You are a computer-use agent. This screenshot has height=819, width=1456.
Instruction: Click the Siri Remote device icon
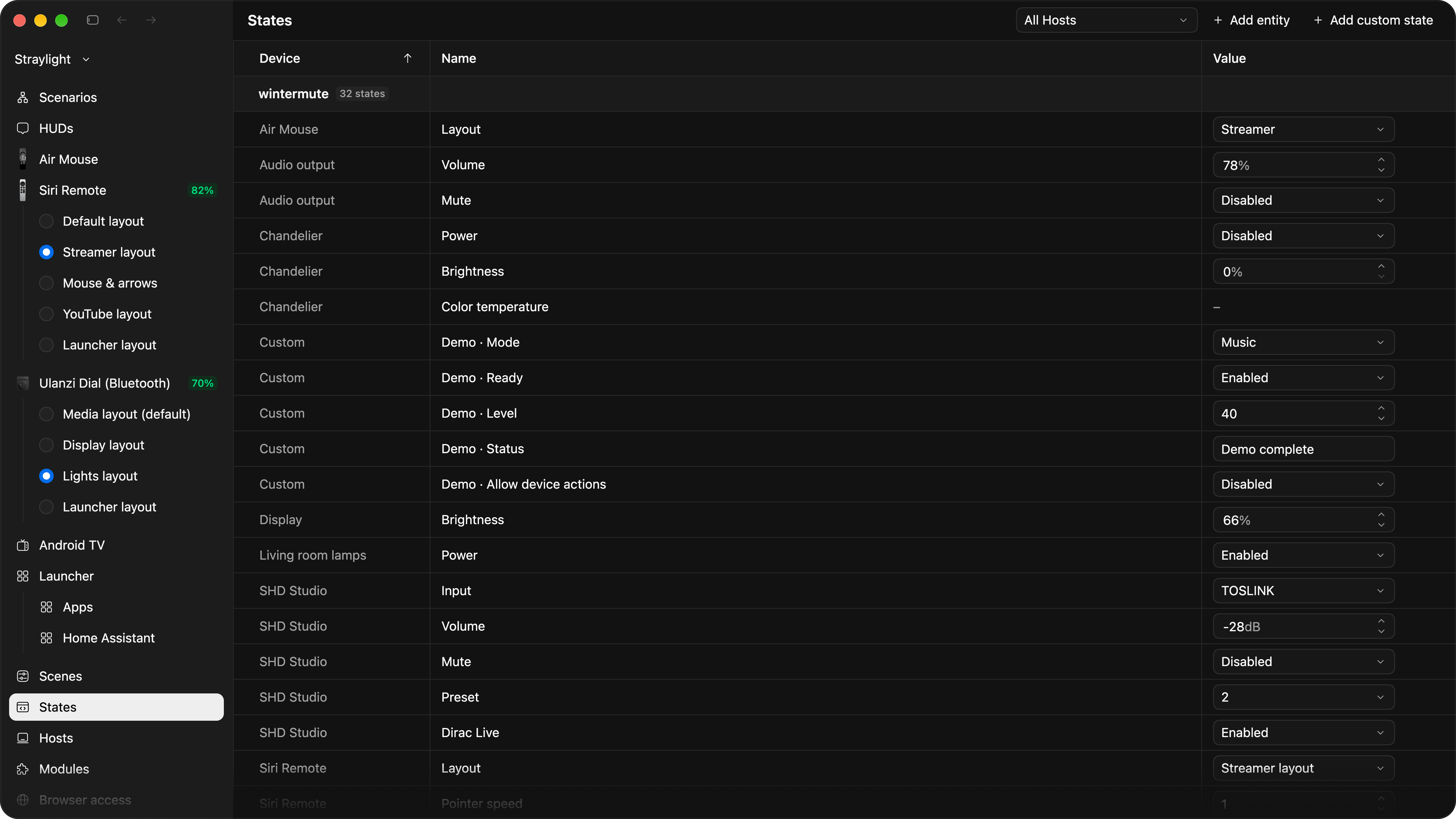point(23,190)
